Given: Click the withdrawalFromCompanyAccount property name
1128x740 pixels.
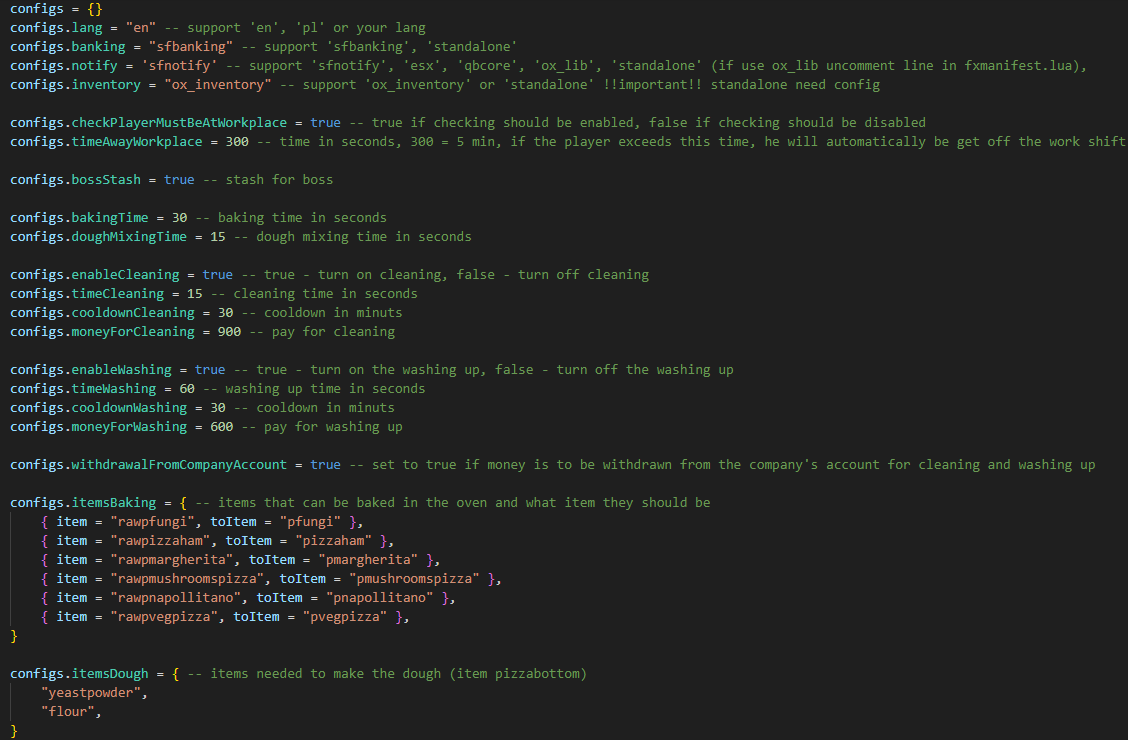Looking at the screenshot, I should [x=178, y=464].
